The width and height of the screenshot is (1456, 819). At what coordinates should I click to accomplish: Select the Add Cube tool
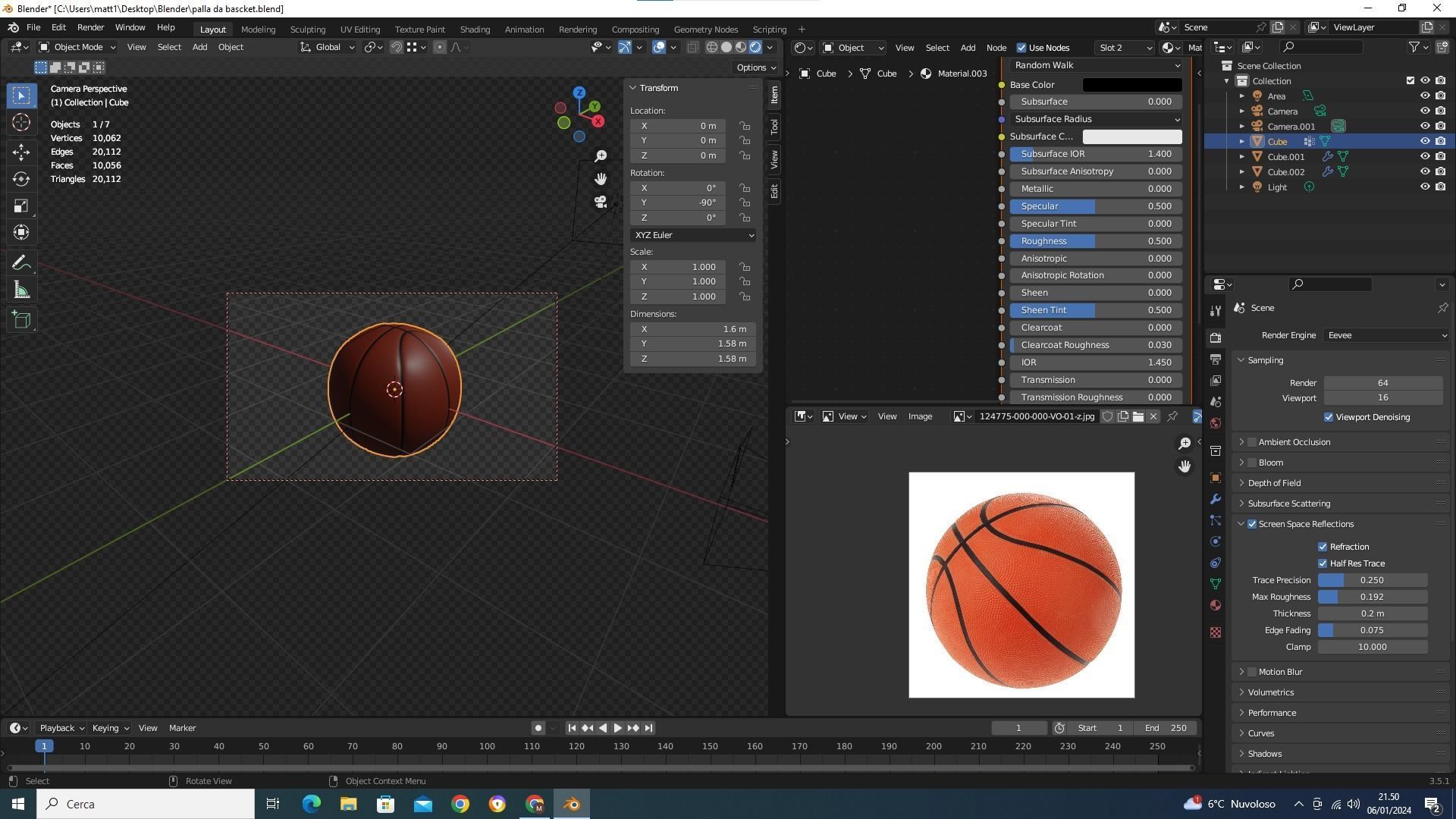[21, 320]
